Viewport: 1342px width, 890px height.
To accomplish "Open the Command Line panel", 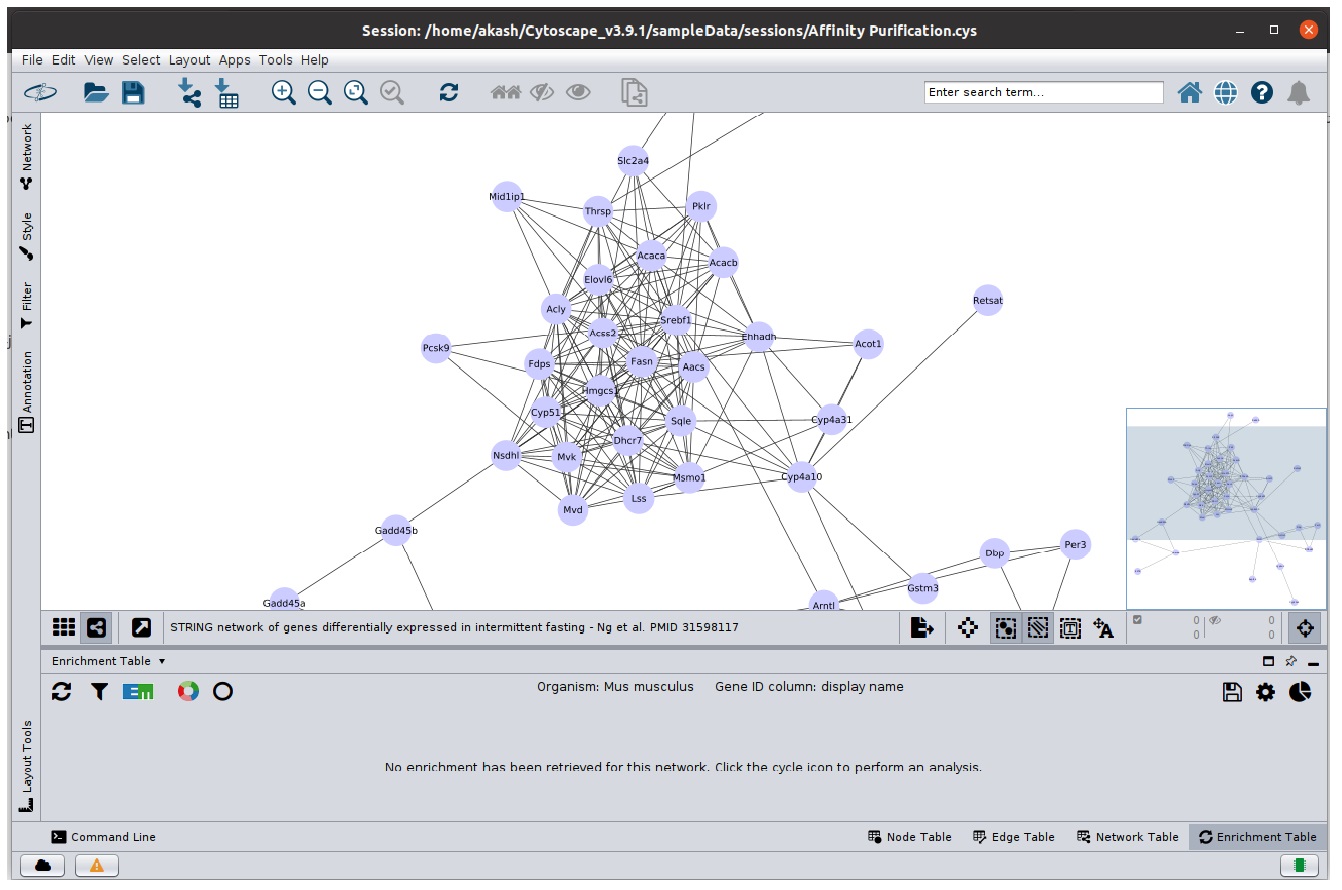I will point(104,837).
